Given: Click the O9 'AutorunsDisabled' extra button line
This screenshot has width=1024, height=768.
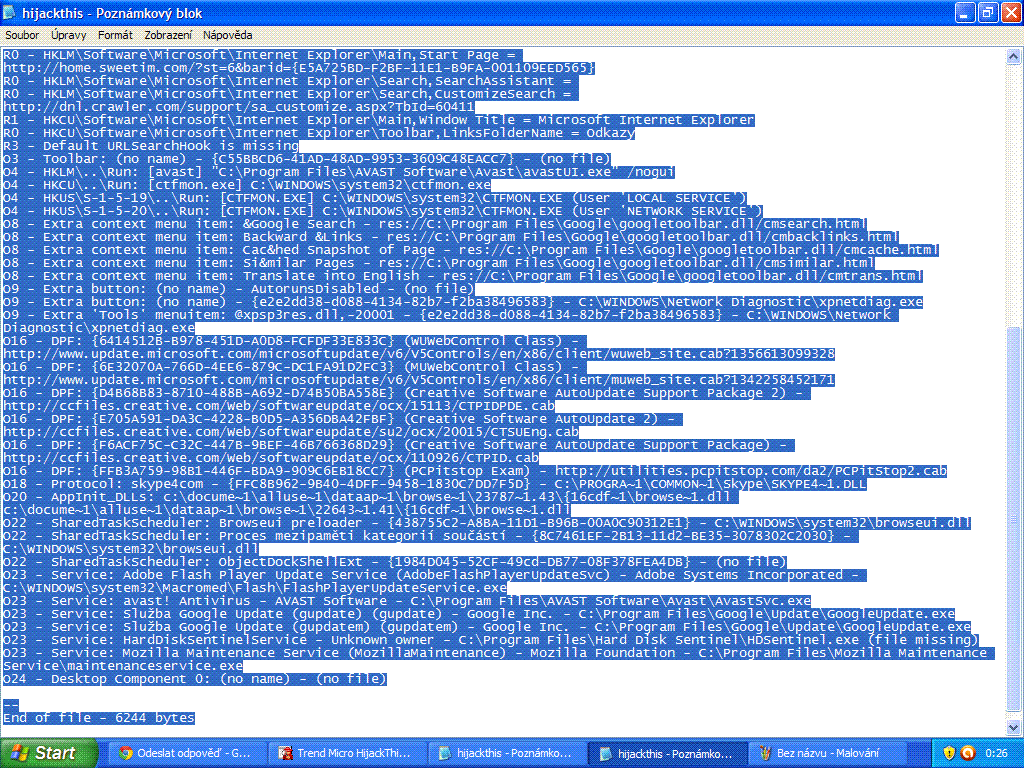Looking at the screenshot, I should (239, 289).
